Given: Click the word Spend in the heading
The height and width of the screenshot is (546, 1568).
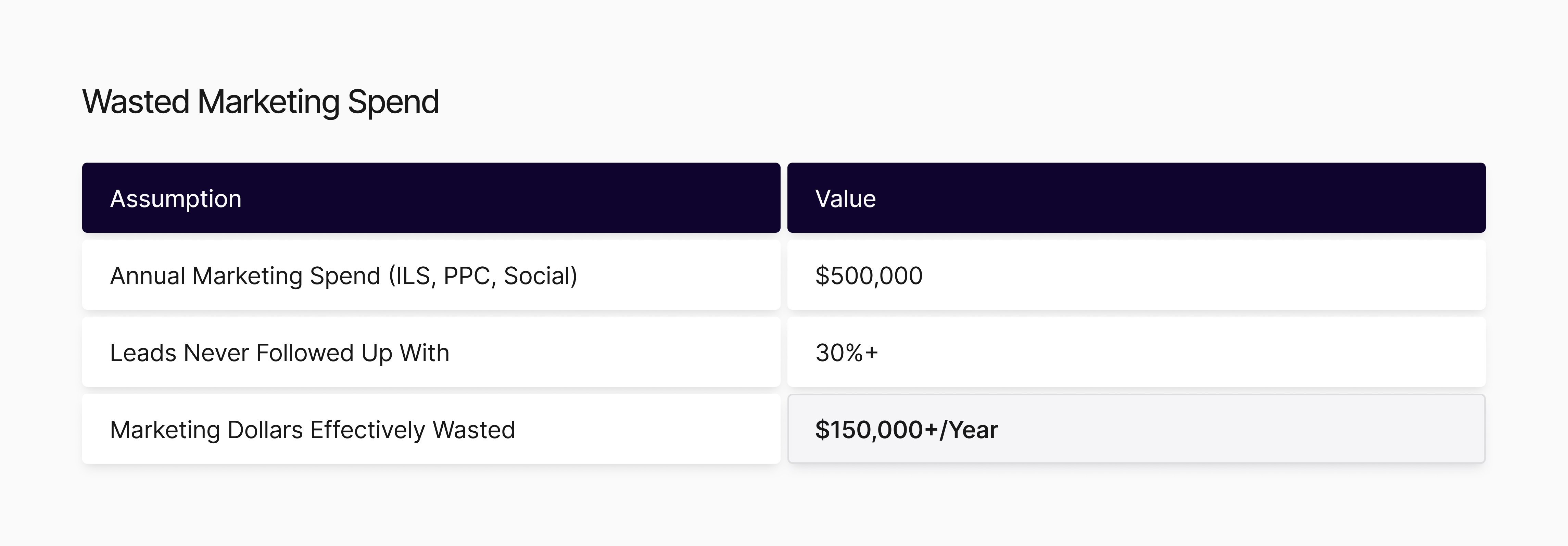Looking at the screenshot, I should (393, 102).
